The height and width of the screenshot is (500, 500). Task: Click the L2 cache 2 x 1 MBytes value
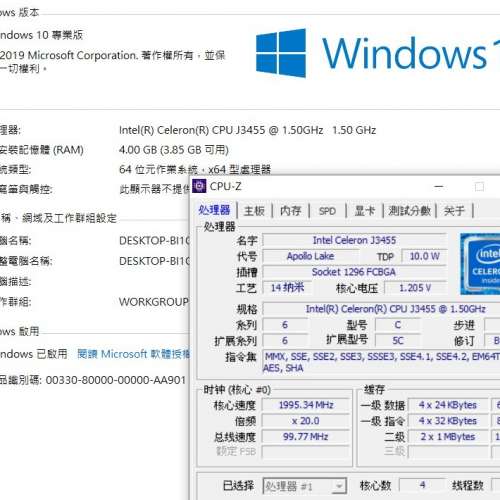point(448,437)
